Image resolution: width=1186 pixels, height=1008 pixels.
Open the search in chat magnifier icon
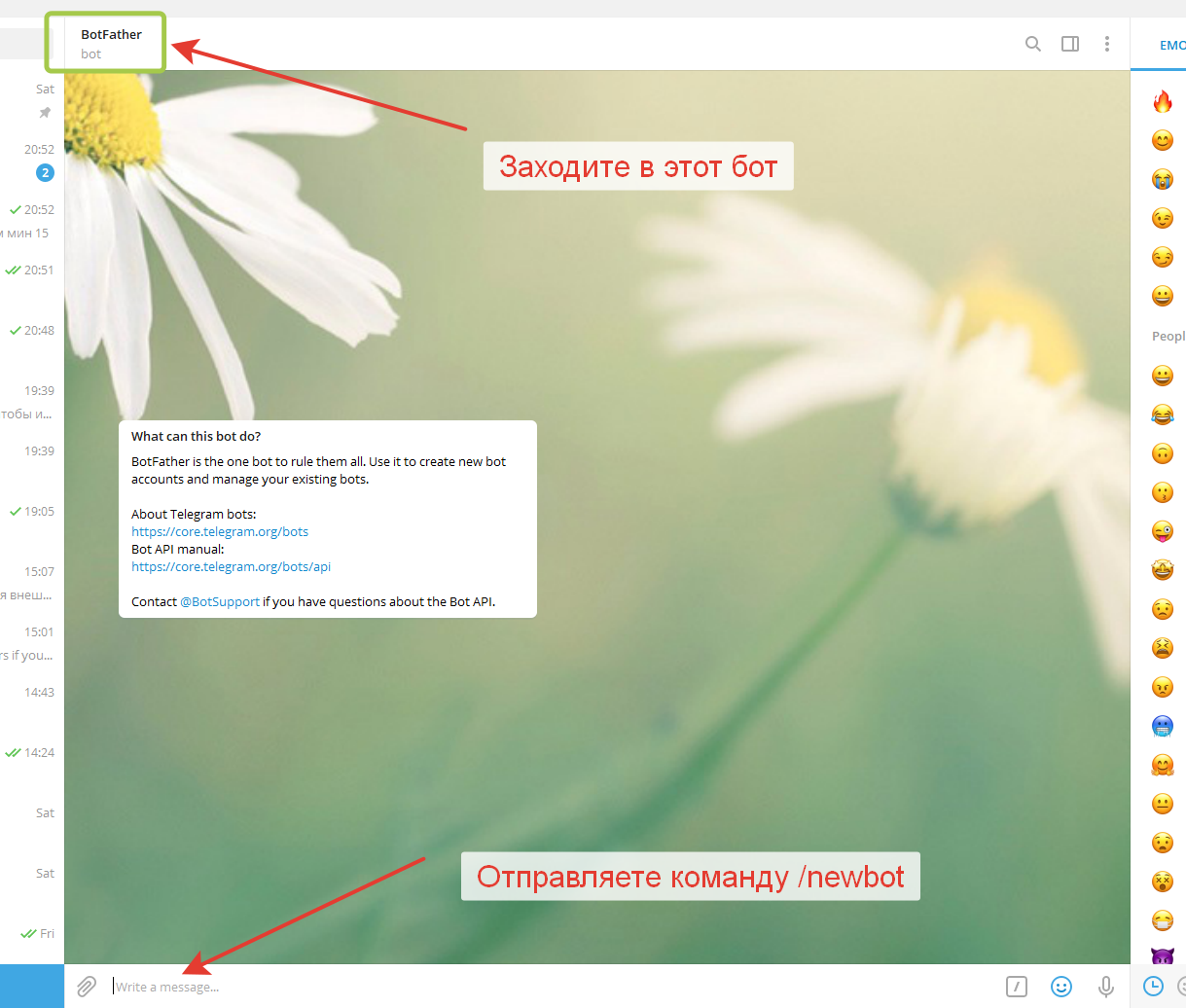click(1033, 44)
